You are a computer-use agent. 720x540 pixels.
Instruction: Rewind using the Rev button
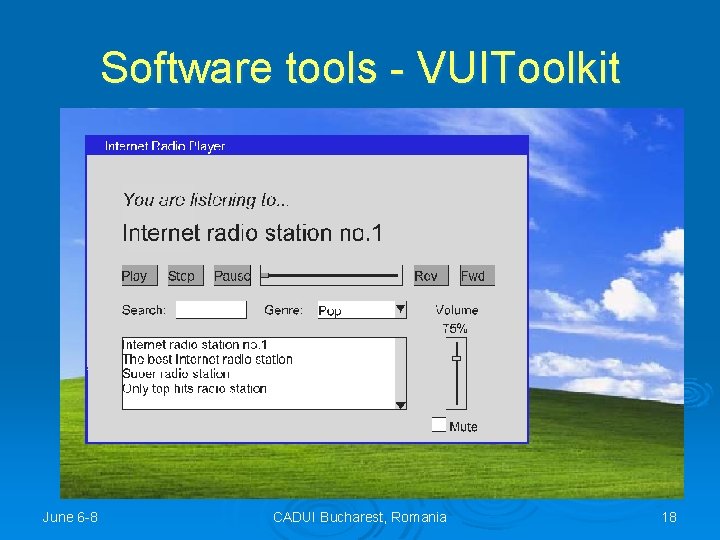[x=431, y=276]
